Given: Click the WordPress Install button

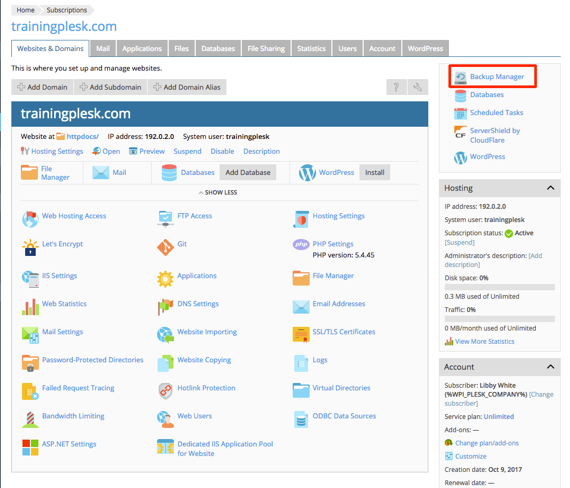Looking at the screenshot, I should (375, 172).
